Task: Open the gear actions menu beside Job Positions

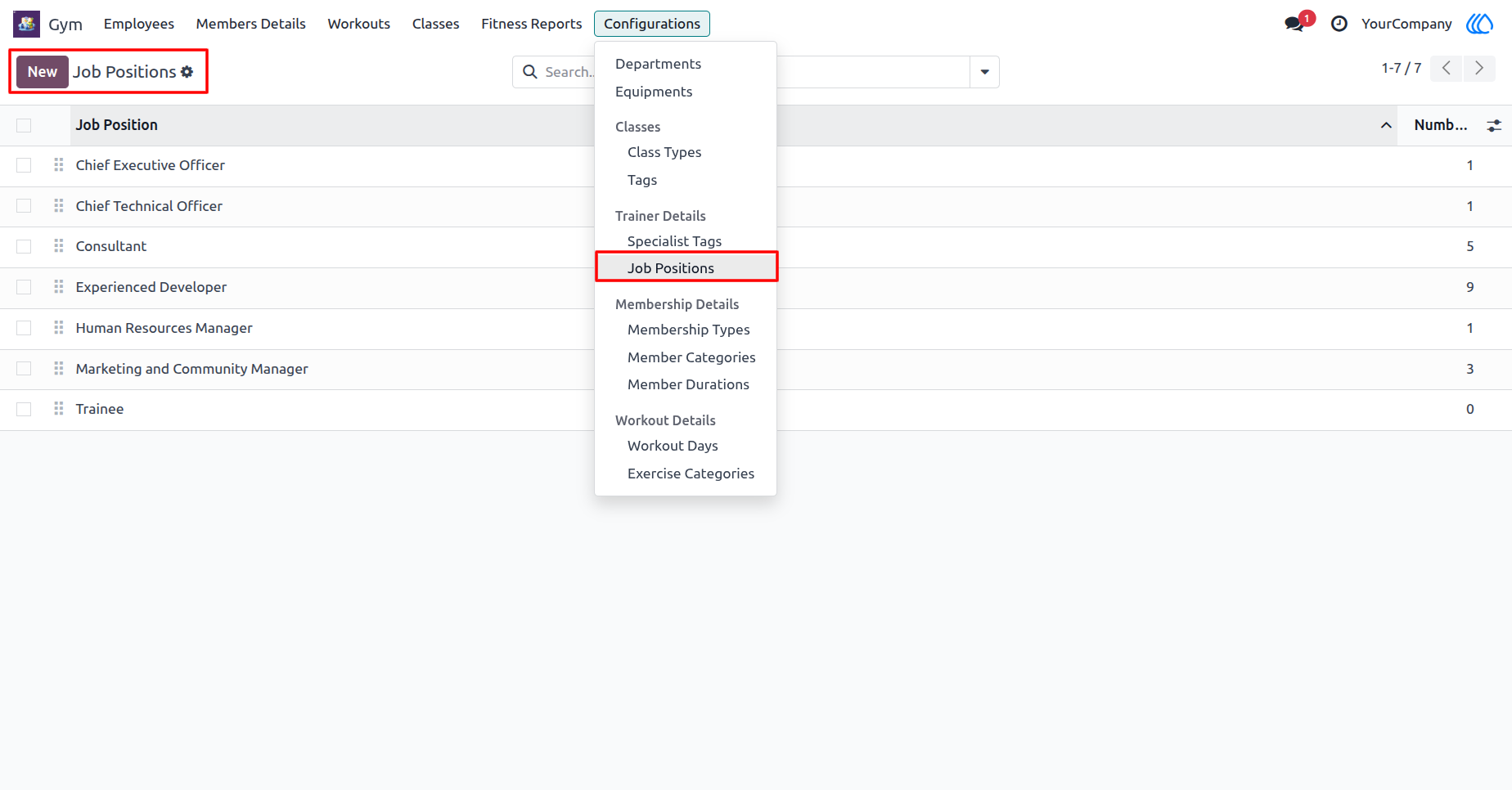Action: point(187,72)
